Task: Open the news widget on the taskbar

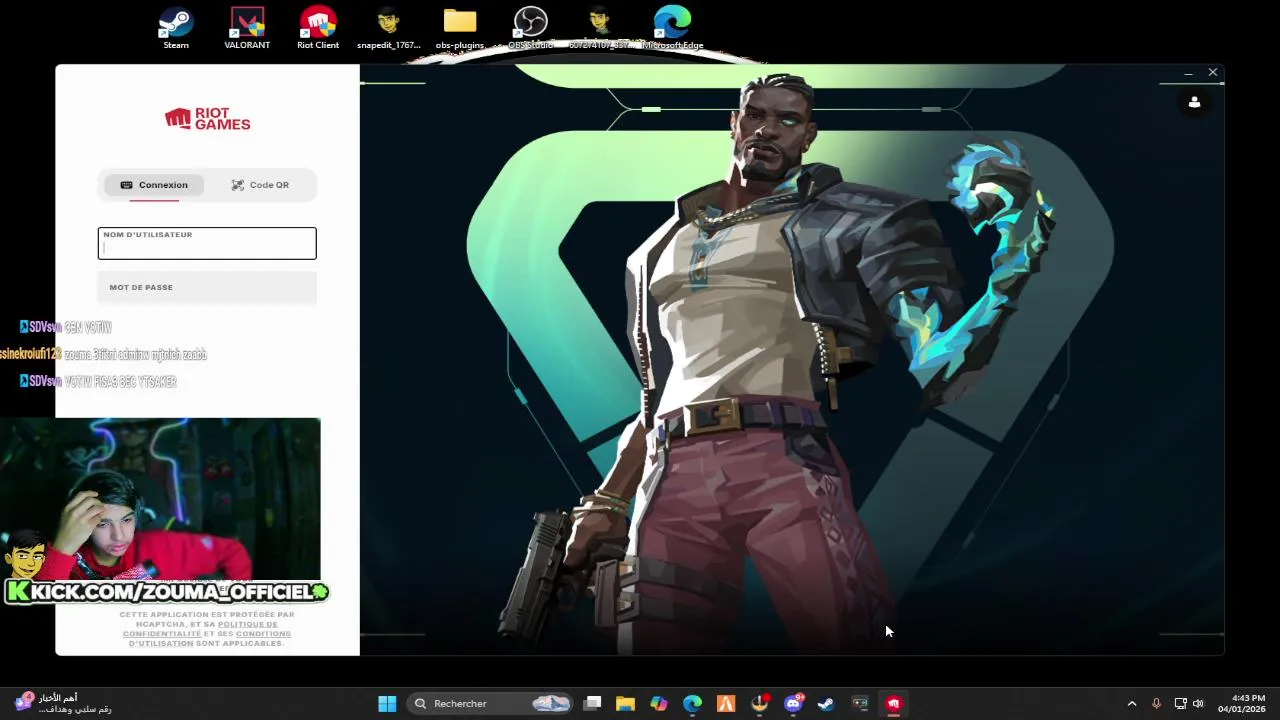Action: 62,703
